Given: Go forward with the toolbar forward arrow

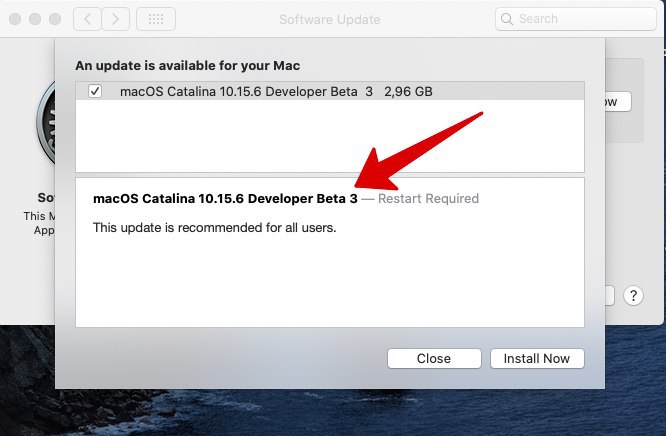Looking at the screenshot, I should click(116, 19).
